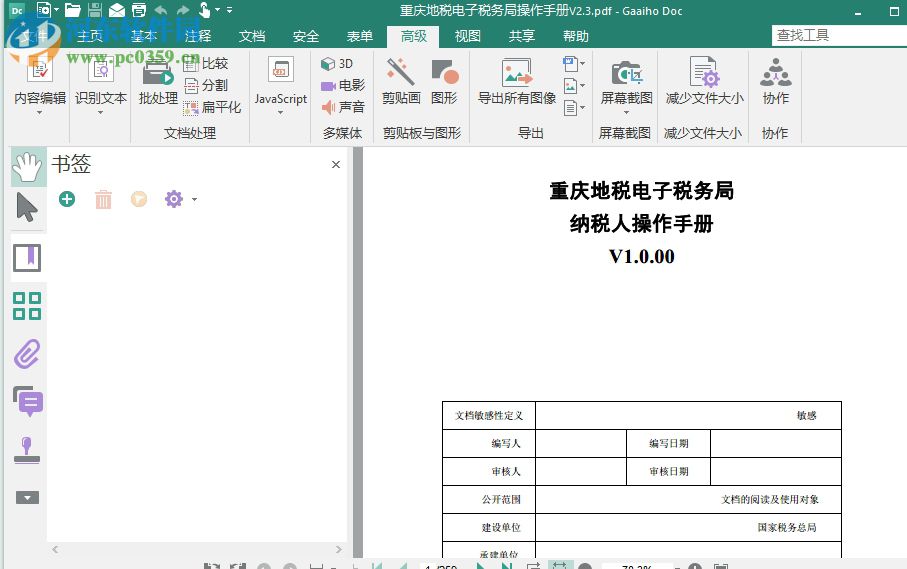Switch to the Home (主页) tab
This screenshot has height=569, width=907.
[x=90, y=36]
